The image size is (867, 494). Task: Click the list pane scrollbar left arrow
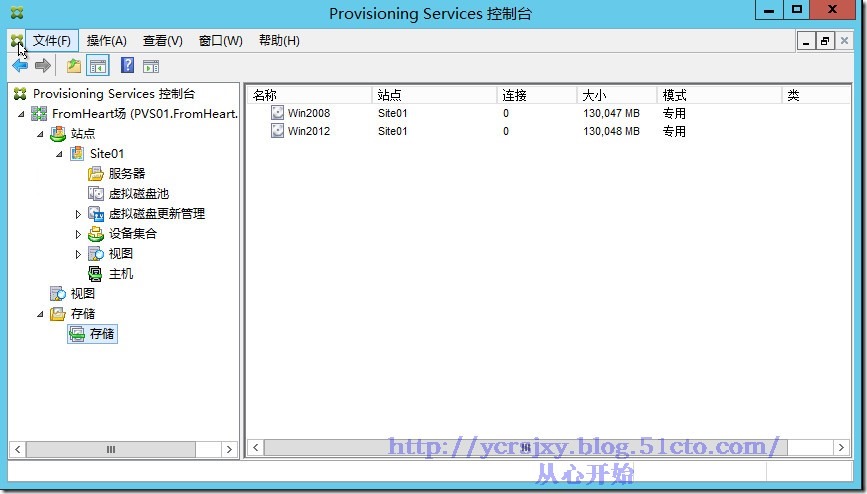click(x=255, y=447)
